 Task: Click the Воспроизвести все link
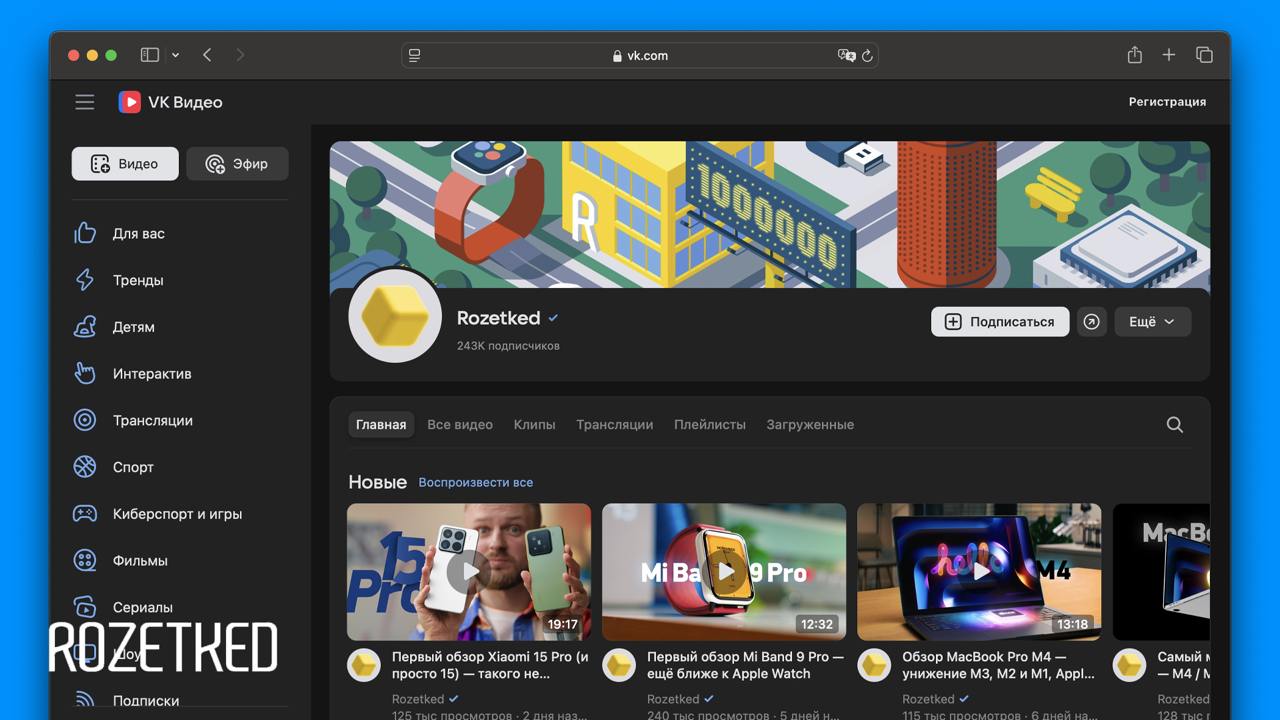475,482
